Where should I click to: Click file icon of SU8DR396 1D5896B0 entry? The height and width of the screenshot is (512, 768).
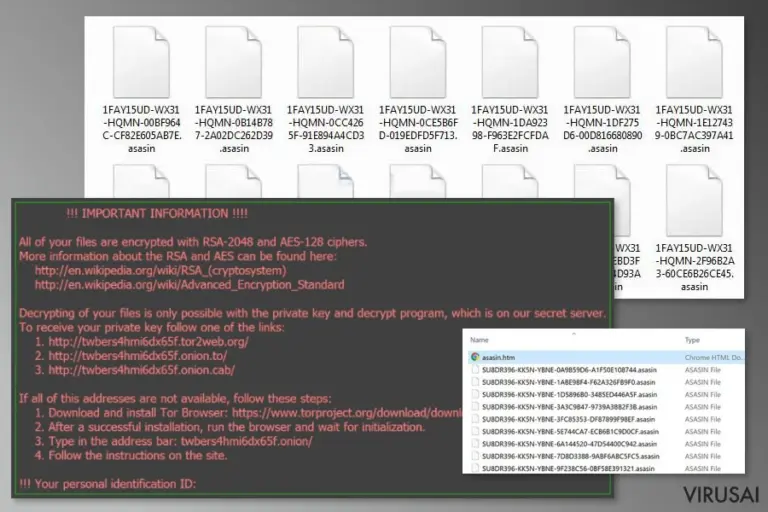click(x=475, y=394)
